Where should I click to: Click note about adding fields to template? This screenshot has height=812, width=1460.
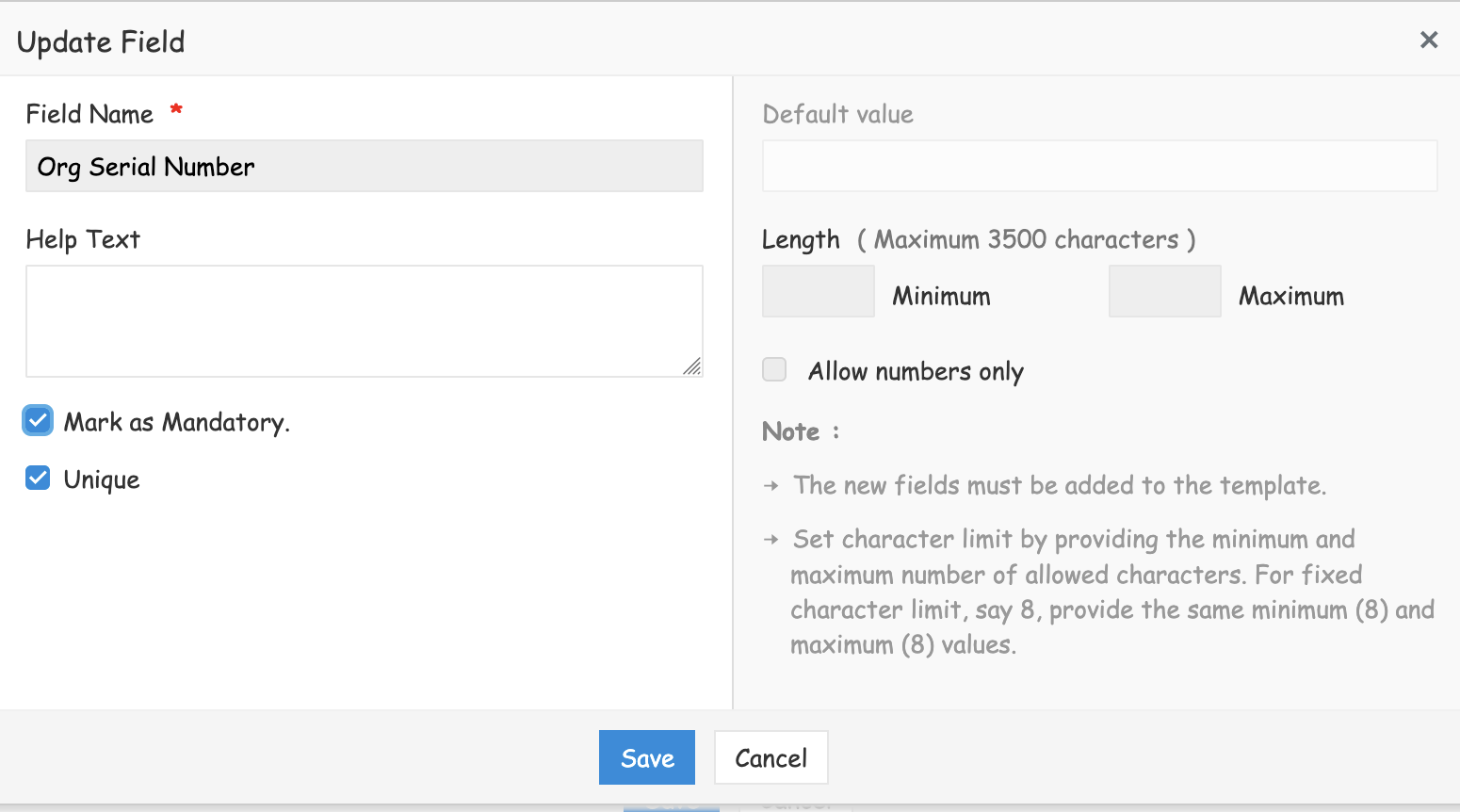1060,485
